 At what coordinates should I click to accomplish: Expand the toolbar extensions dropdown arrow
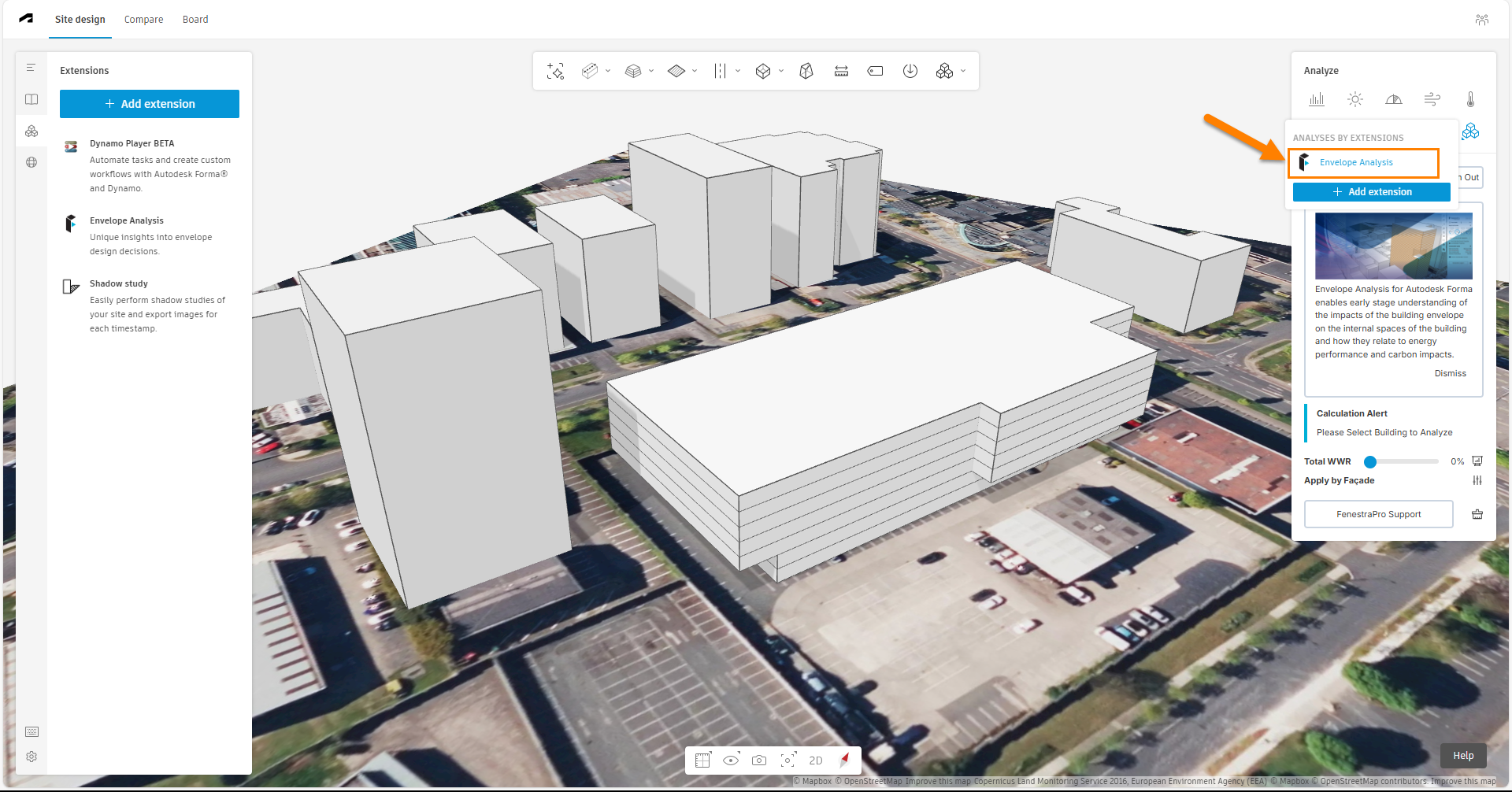click(963, 71)
